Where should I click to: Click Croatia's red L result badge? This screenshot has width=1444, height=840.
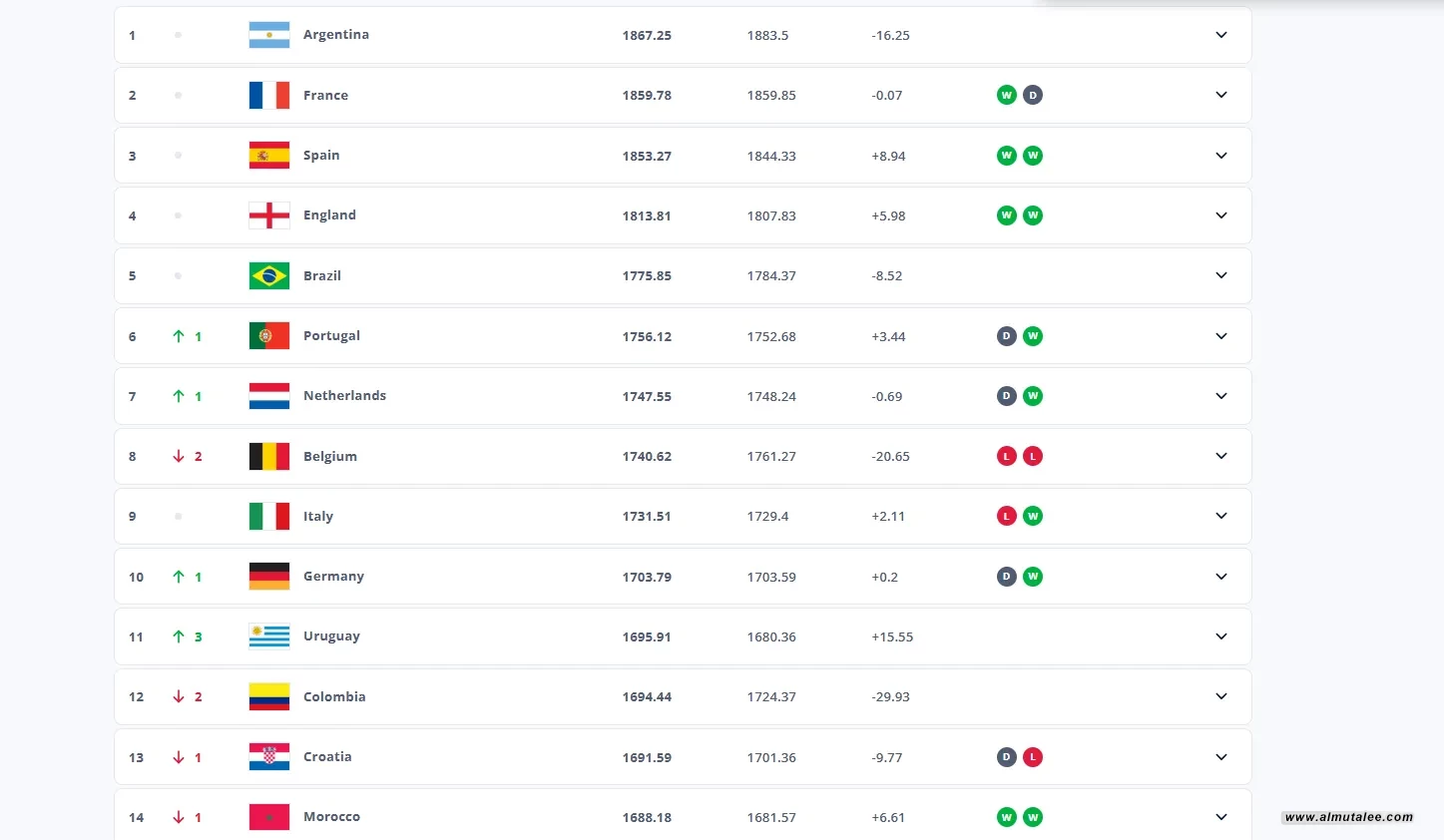[1033, 757]
